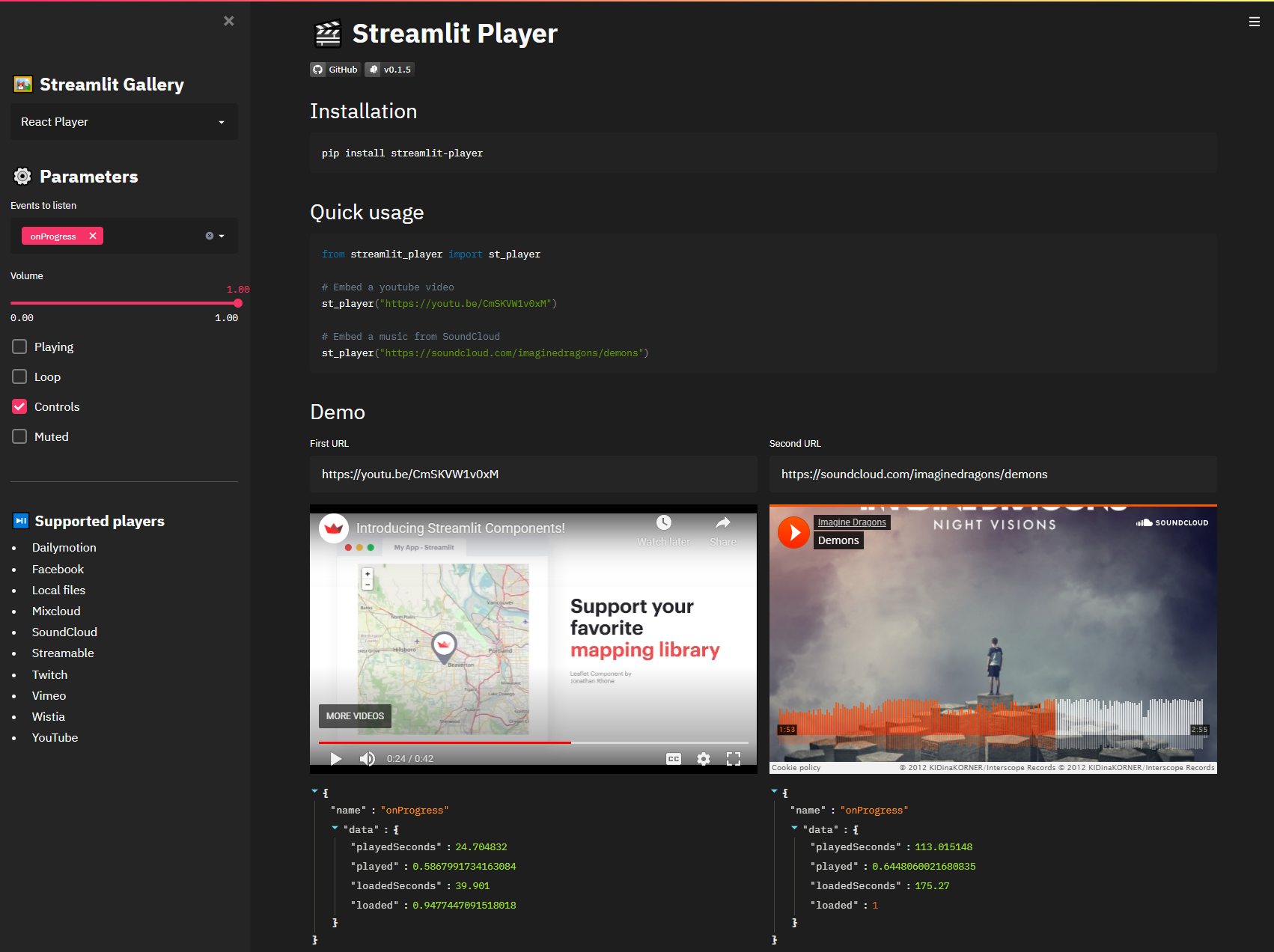Collapse the second JSON data node
Image resolution: width=1274 pixels, height=952 pixels.
tap(794, 829)
